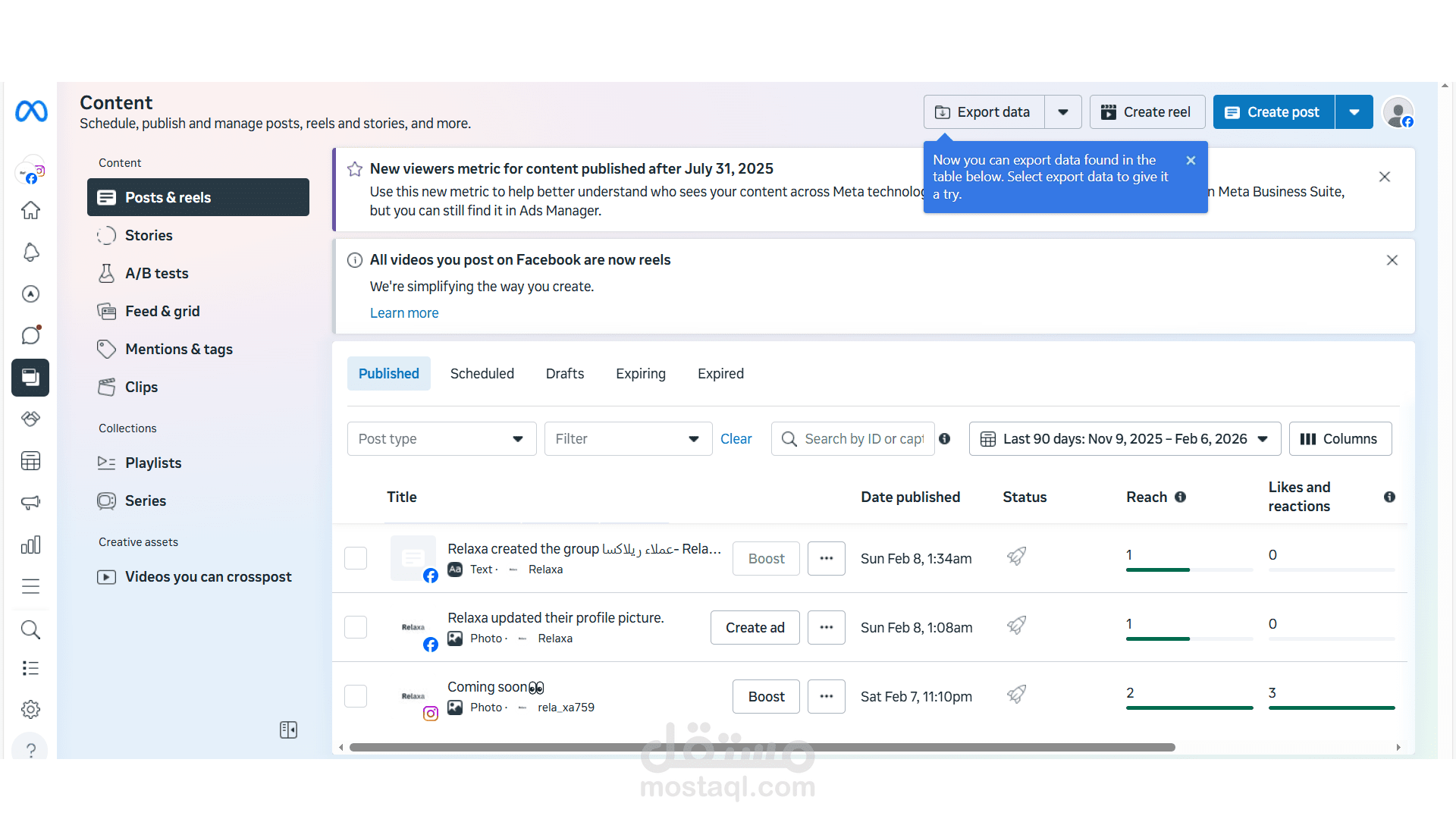The height and width of the screenshot is (819, 1456).
Task: Click the info icon next to Reach
Action: (x=1180, y=497)
